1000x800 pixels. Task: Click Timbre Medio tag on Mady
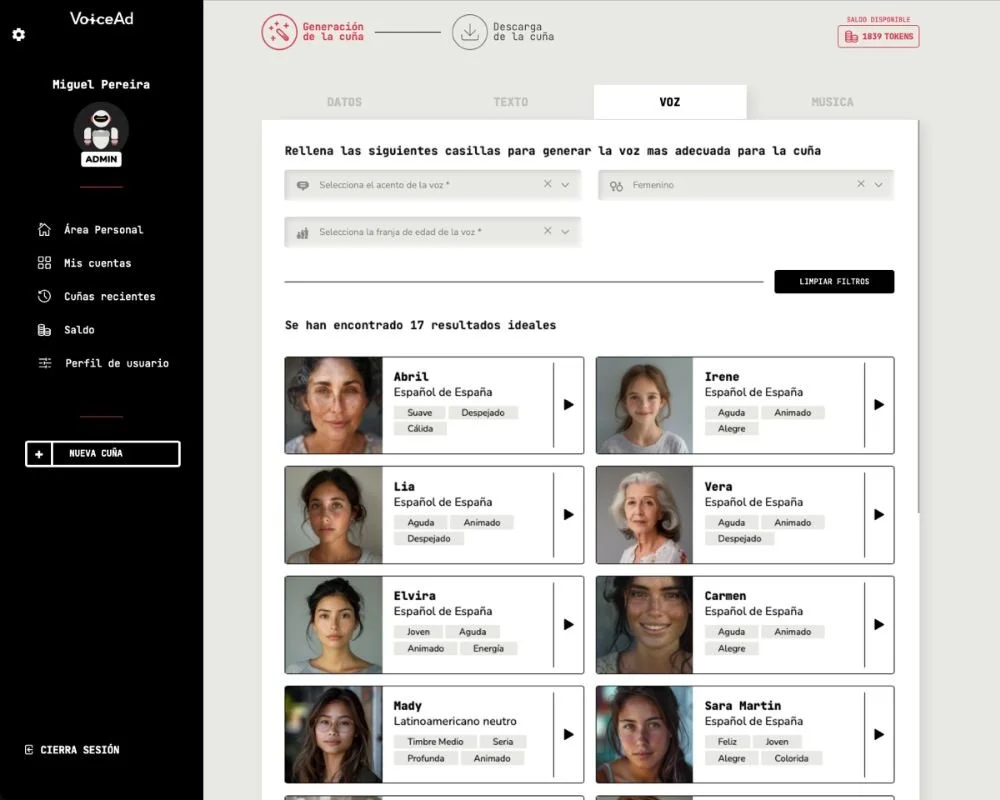coord(436,741)
